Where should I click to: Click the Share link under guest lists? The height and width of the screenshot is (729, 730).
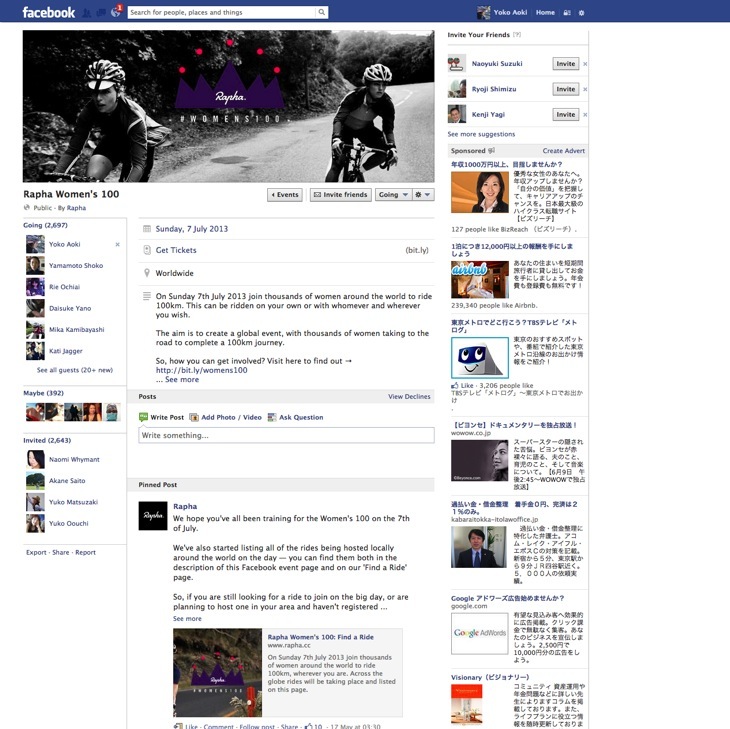(61, 553)
